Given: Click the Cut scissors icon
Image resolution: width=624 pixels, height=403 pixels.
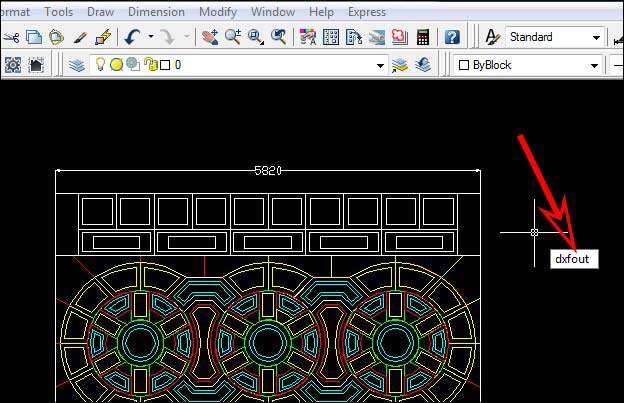Looking at the screenshot, I should (x=11, y=37).
